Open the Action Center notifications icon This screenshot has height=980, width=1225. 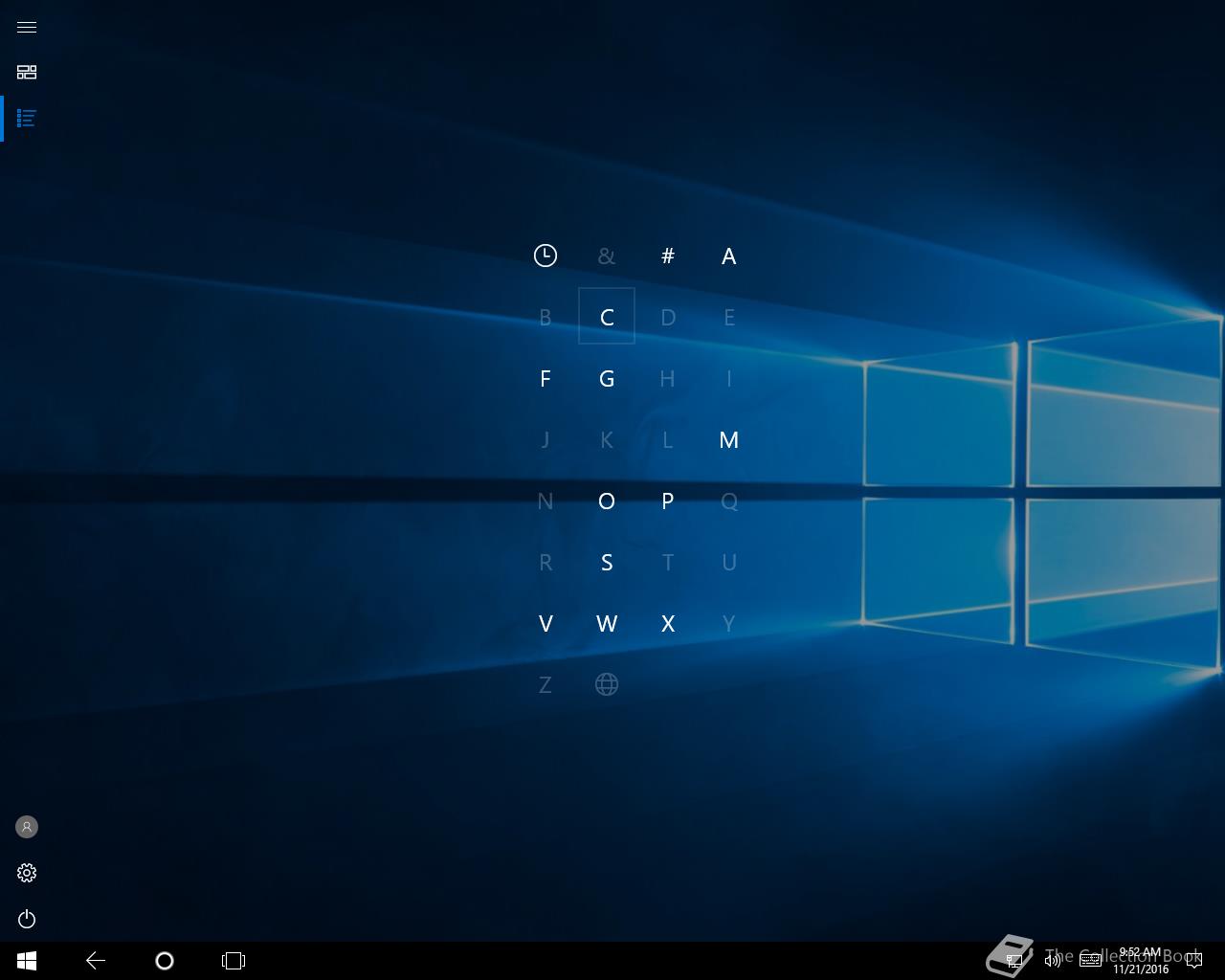[1193, 961]
